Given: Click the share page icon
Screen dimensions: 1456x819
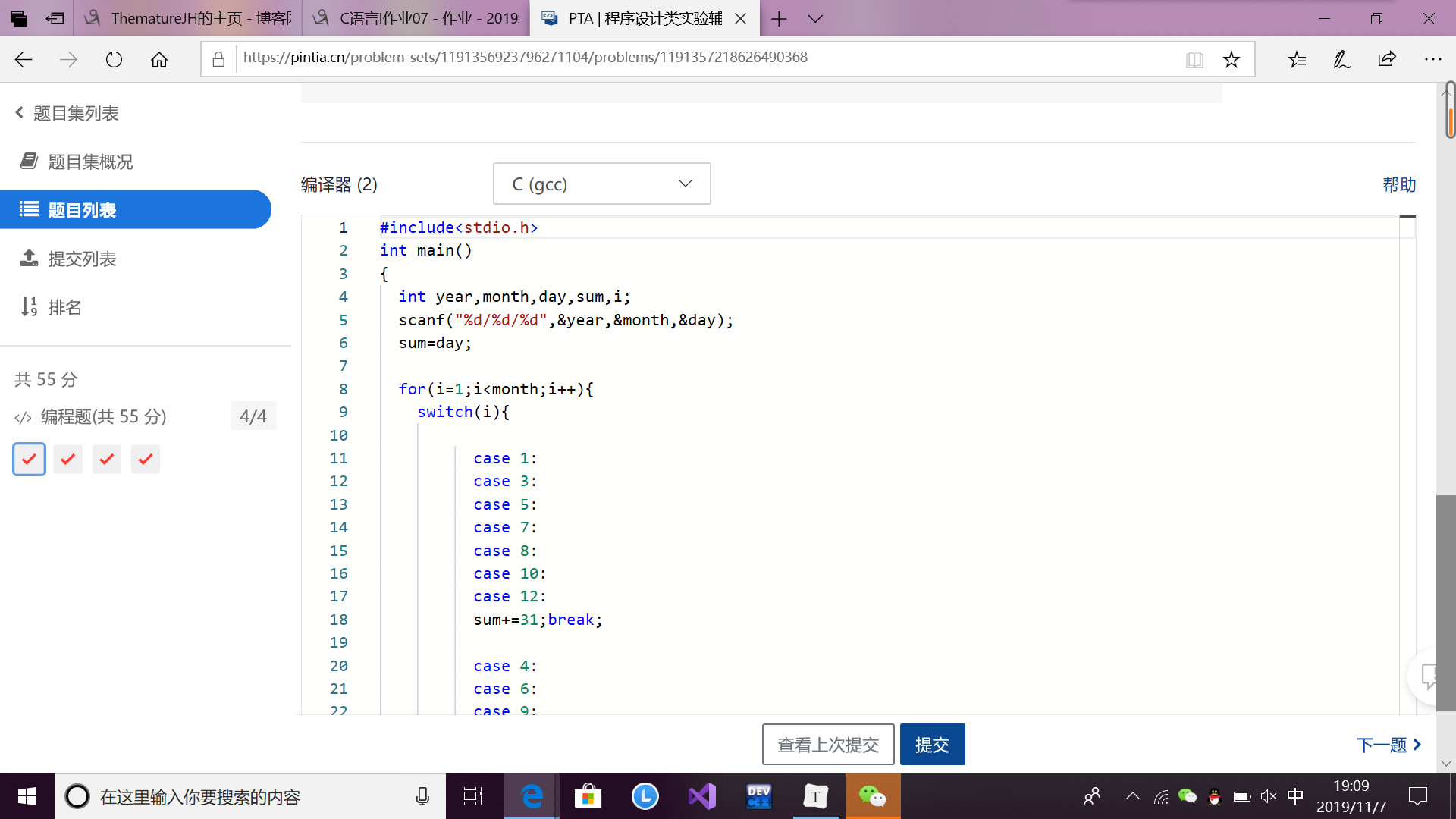Looking at the screenshot, I should click(1387, 59).
